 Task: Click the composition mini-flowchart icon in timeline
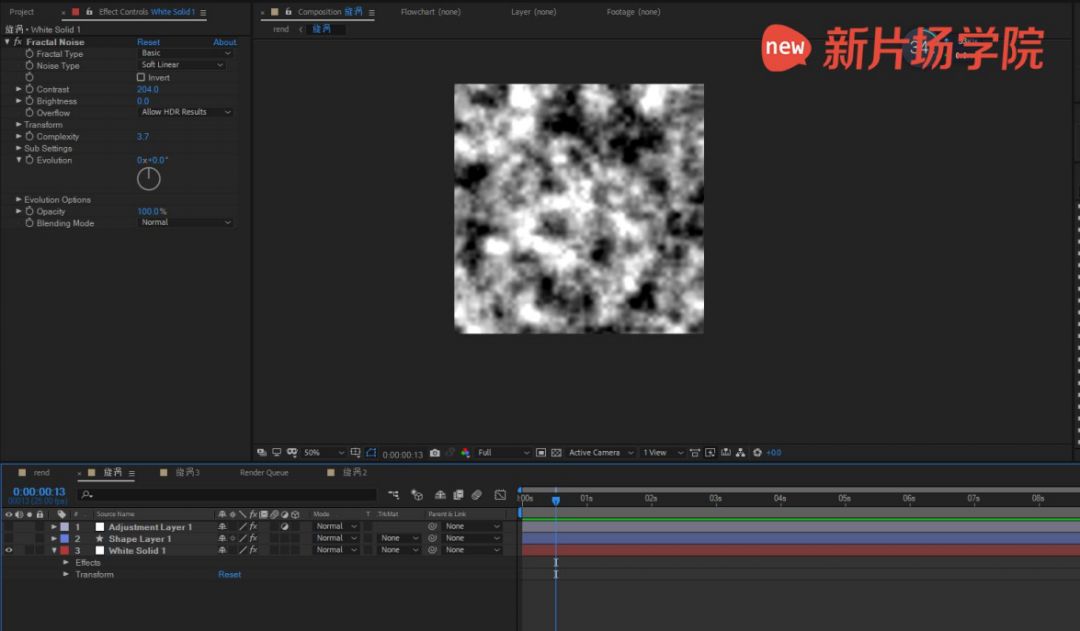click(x=394, y=495)
